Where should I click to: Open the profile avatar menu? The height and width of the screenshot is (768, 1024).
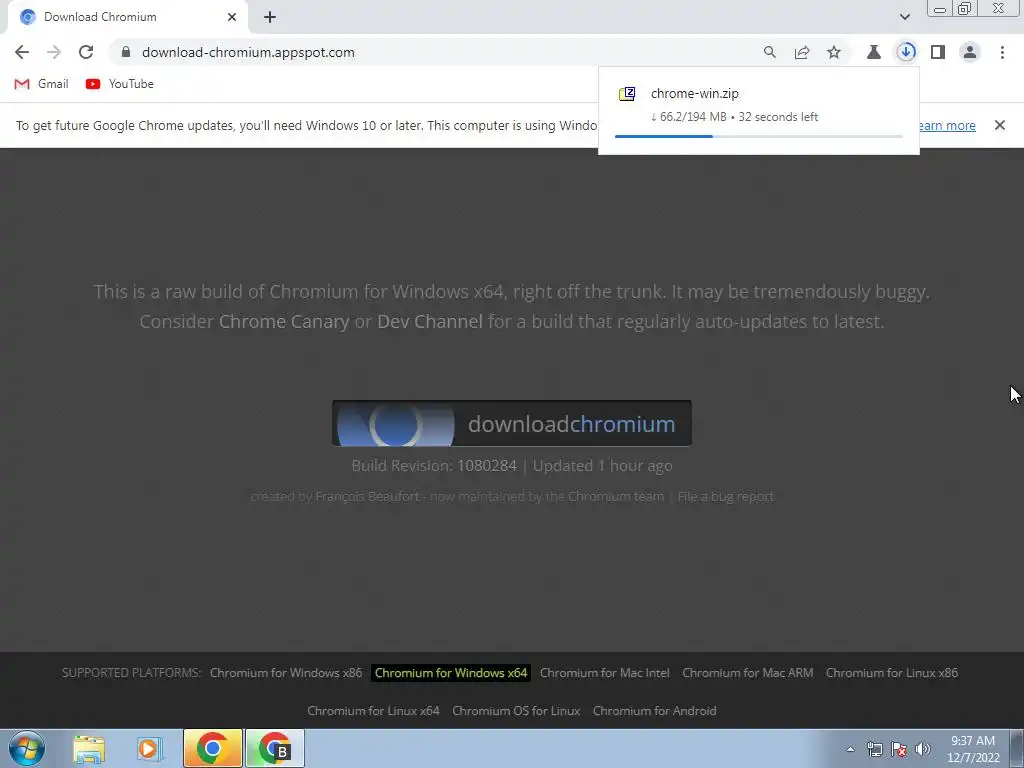click(970, 52)
